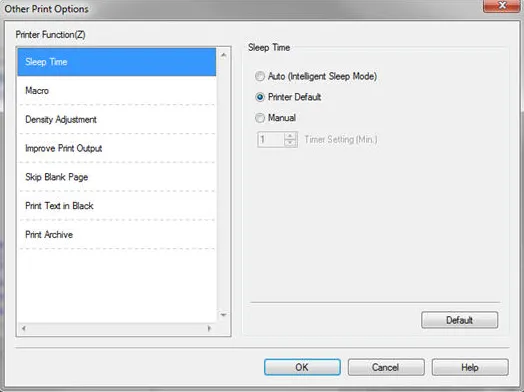Open the Help button
The image size is (524, 392).
[x=470, y=367]
